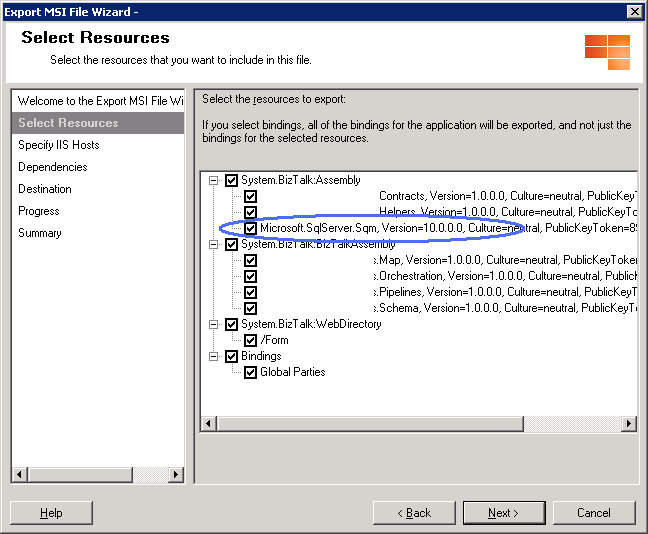Viewport: 648px width, 534px height.
Task: Collapse the System.BizTalk:Assembly tree node
Action: [213, 180]
